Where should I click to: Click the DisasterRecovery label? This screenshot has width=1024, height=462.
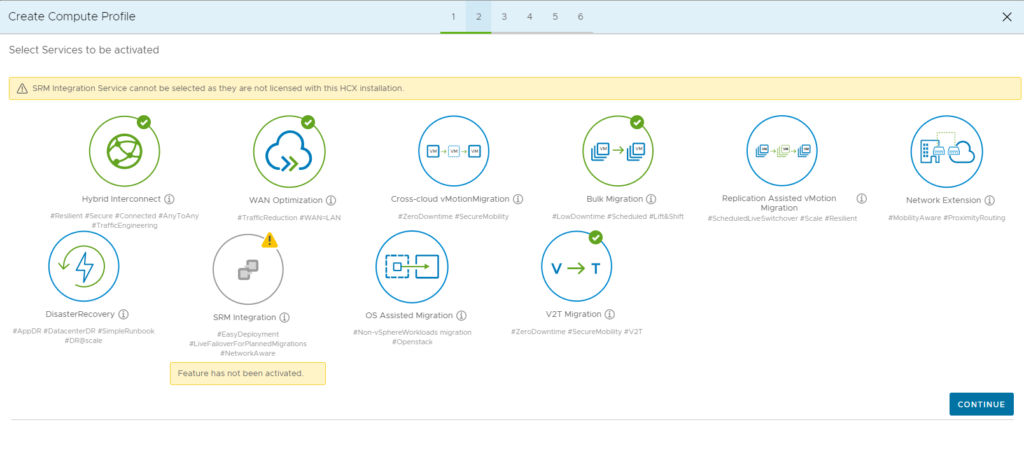click(x=80, y=314)
